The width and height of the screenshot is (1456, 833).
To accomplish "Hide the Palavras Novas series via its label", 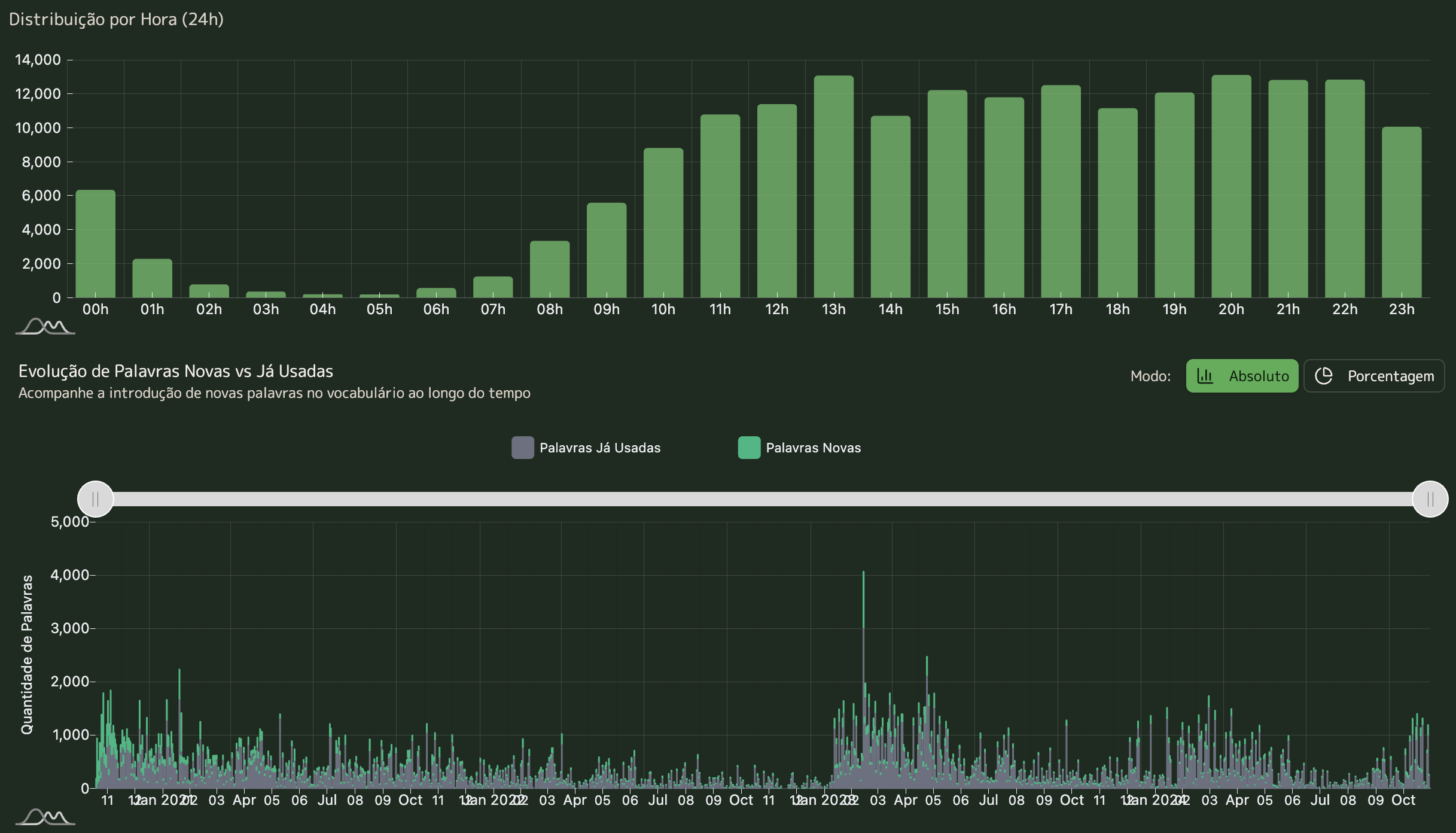I will click(x=813, y=448).
